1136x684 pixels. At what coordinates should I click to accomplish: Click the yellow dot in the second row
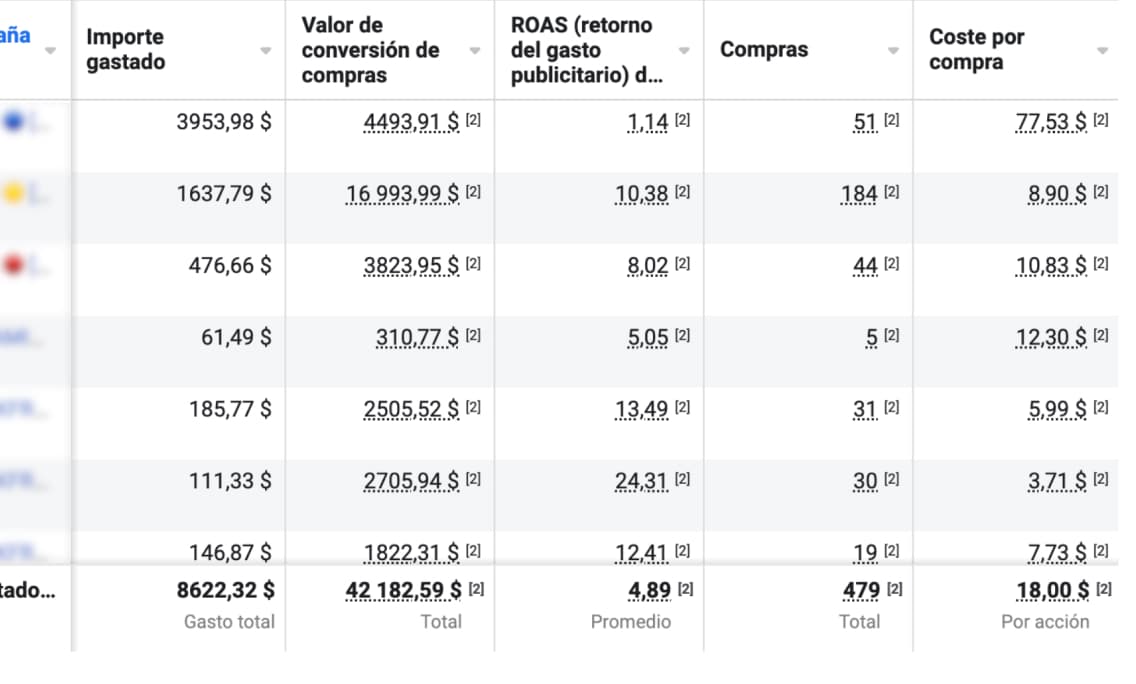14,194
